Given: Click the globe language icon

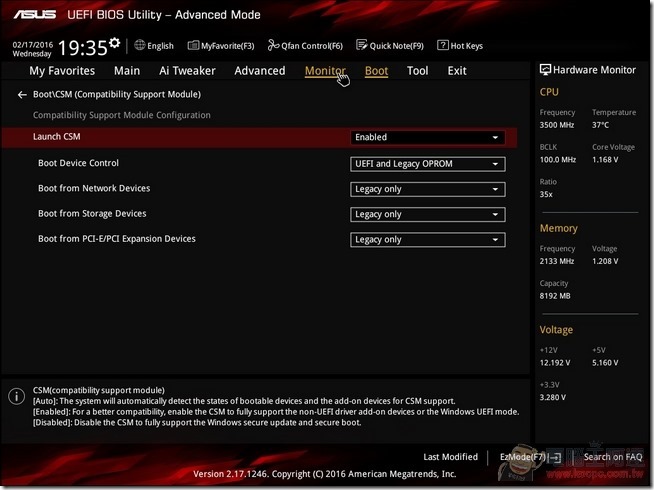Looking at the screenshot, I should click(140, 45).
